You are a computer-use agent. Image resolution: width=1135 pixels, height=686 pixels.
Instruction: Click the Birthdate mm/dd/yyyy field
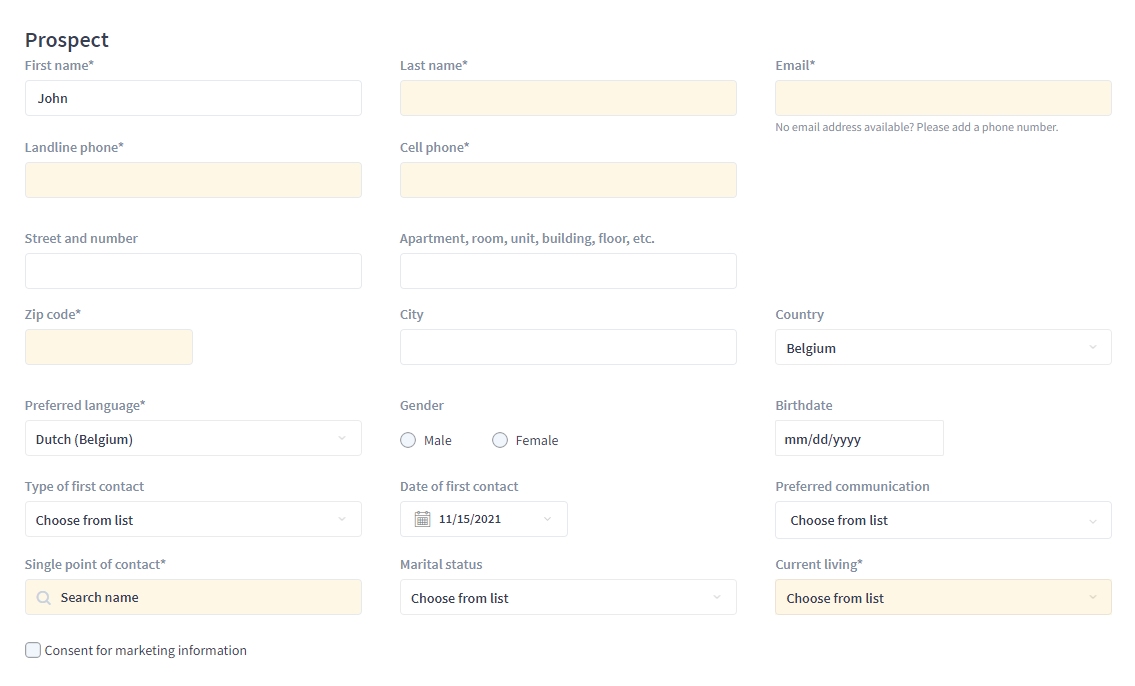(x=859, y=439)
